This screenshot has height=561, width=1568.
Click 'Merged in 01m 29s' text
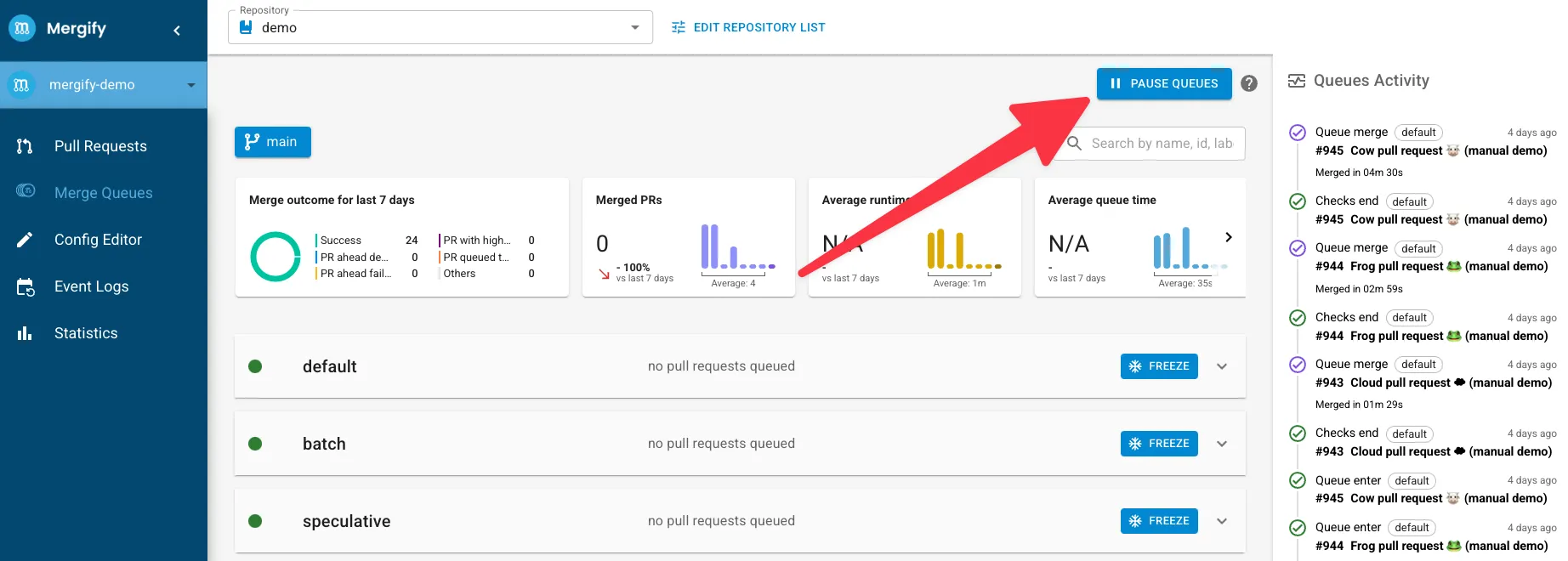pyautogui.click(x=1359, y=405)
